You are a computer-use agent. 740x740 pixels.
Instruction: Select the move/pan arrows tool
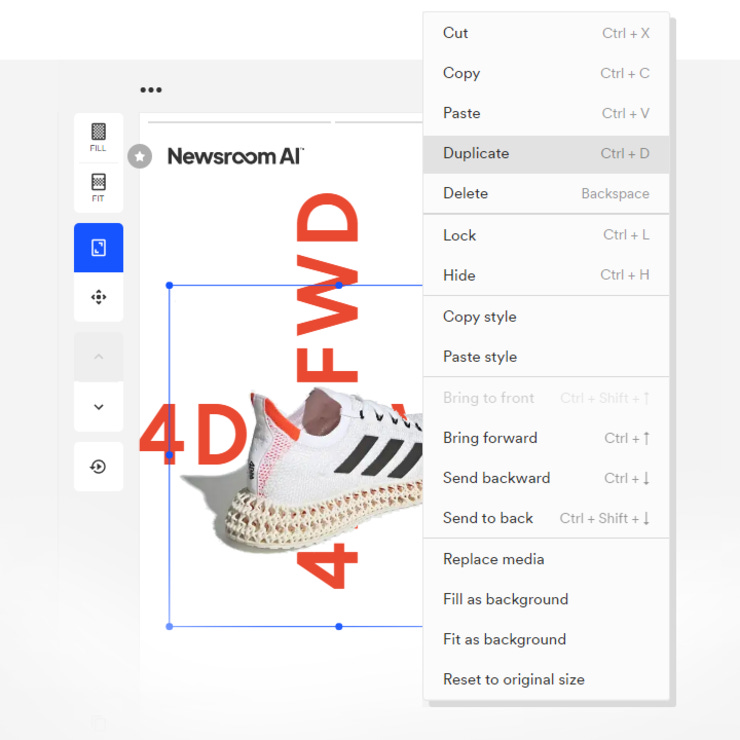[98, 297]
